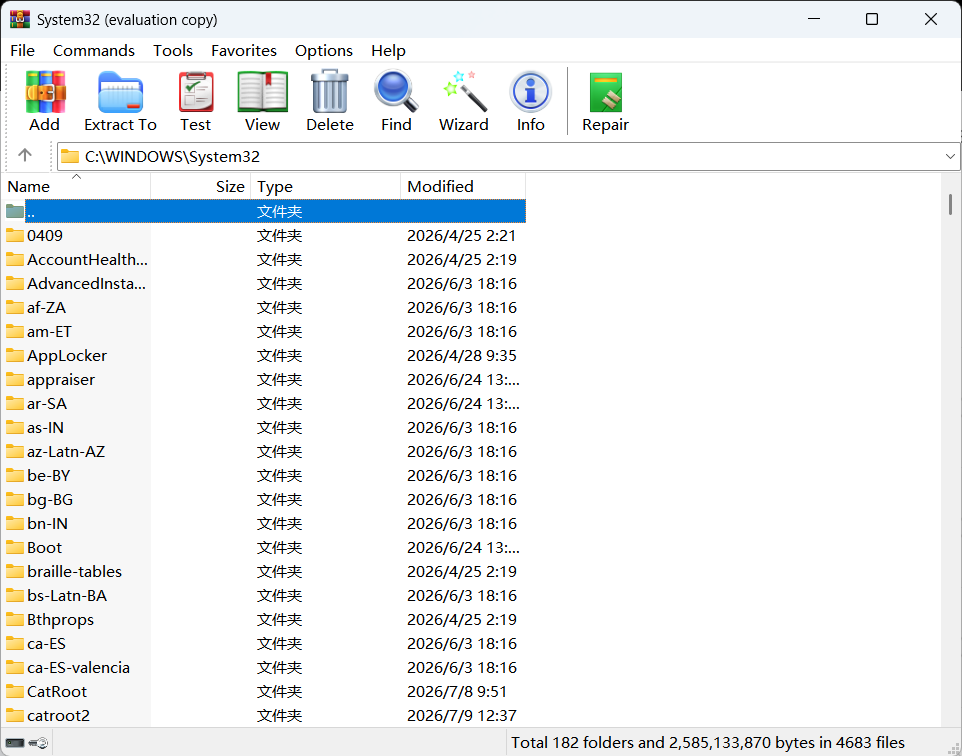
Task: Click the Boot folder icon
Action: coord(15,547)
